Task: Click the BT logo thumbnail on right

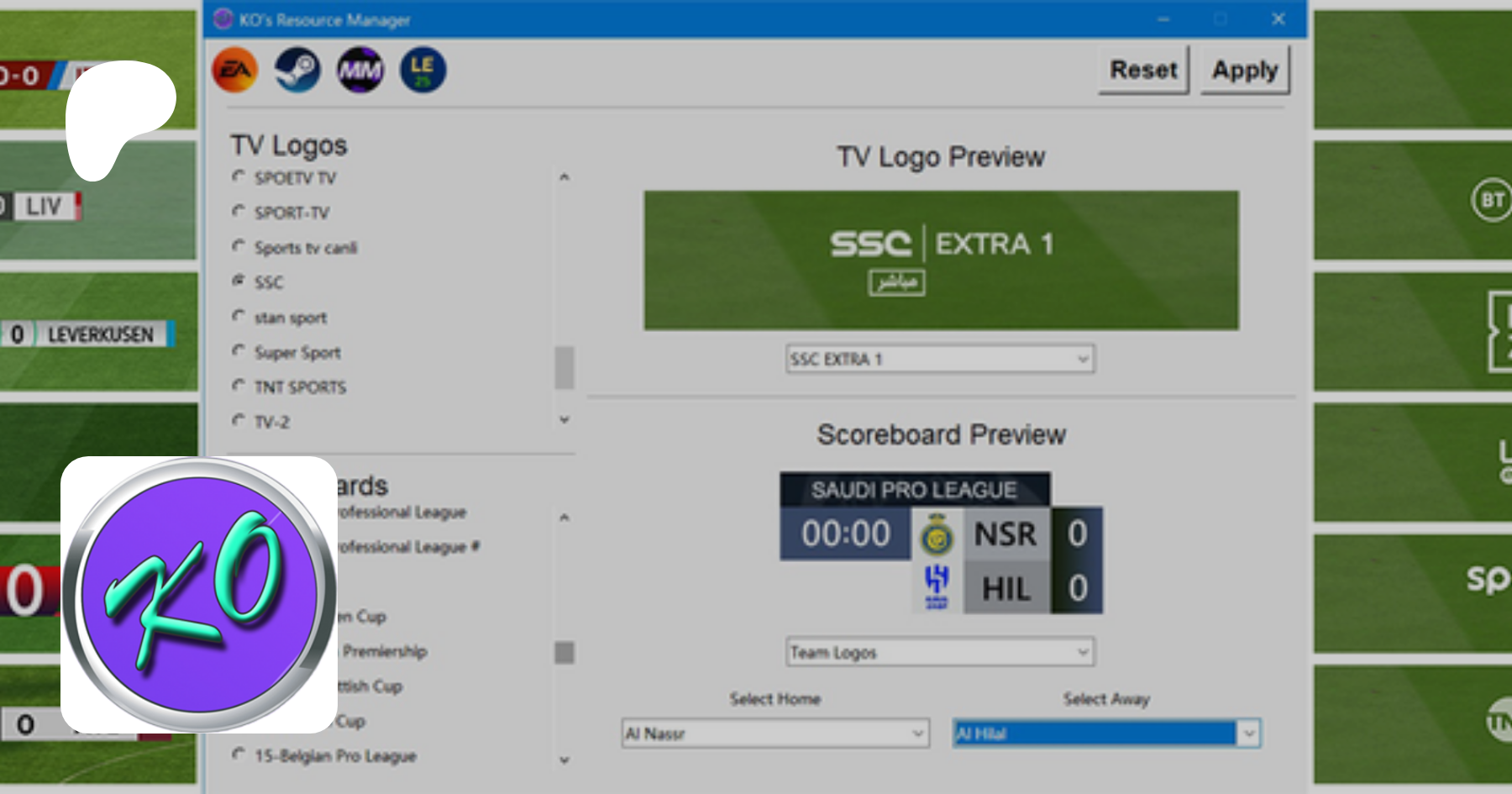Action: 1492,201
